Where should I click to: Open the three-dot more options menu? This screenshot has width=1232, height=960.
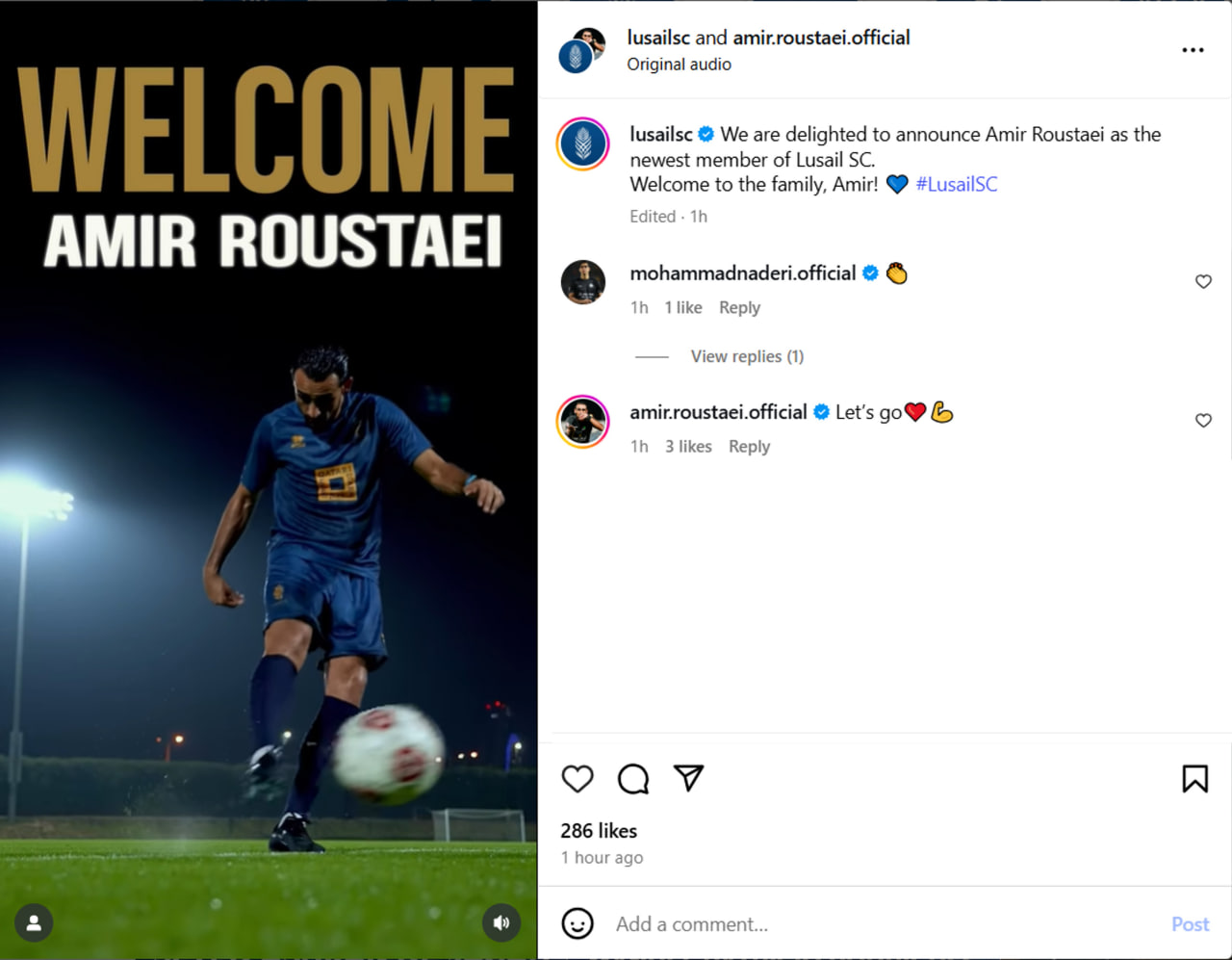[x=1193, y=50]
